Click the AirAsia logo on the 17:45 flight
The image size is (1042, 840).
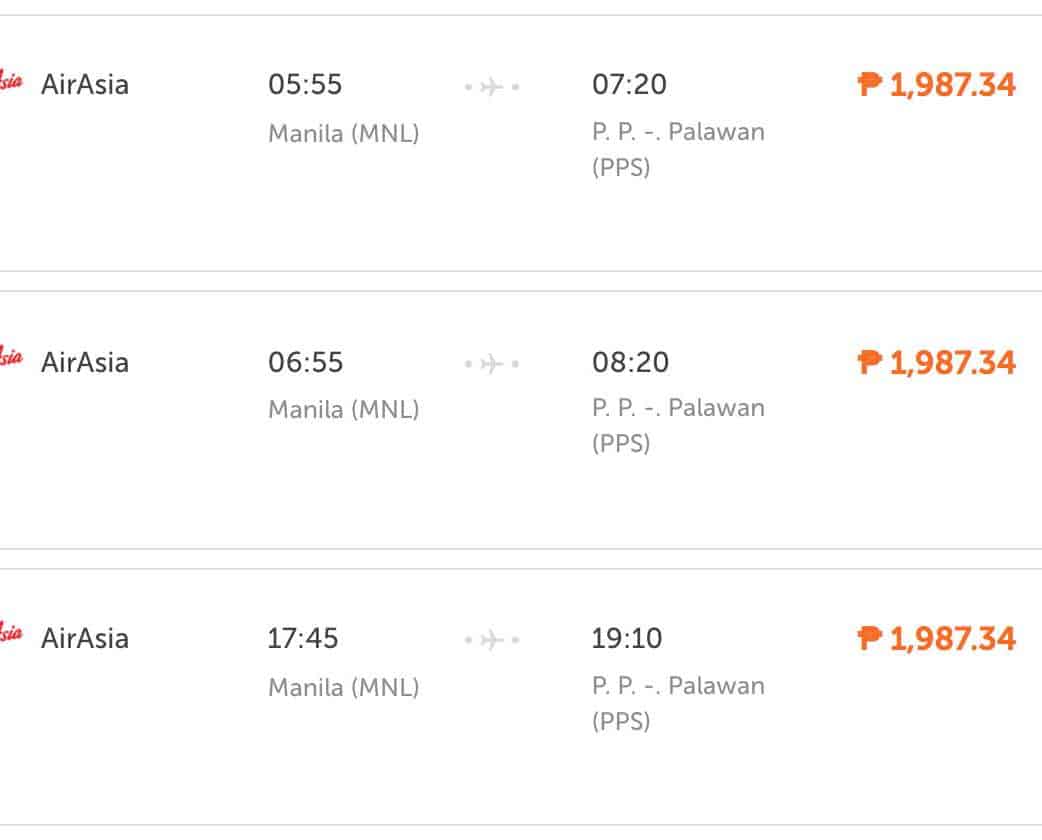(10, 635)
